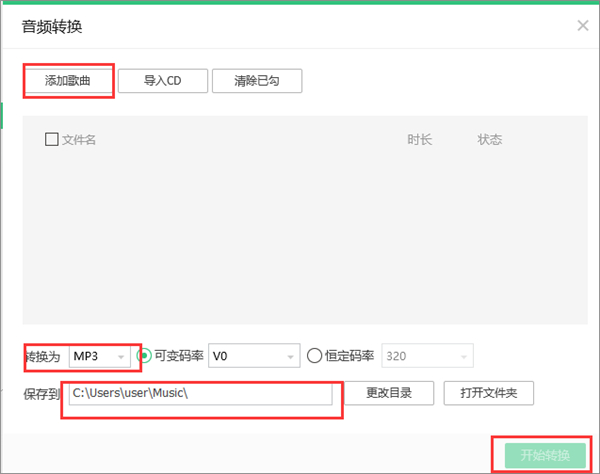This screenshot has height=474, width=600.
Task: Tick the 文件名 select-all checkbox
Action: tap(52, 139)
